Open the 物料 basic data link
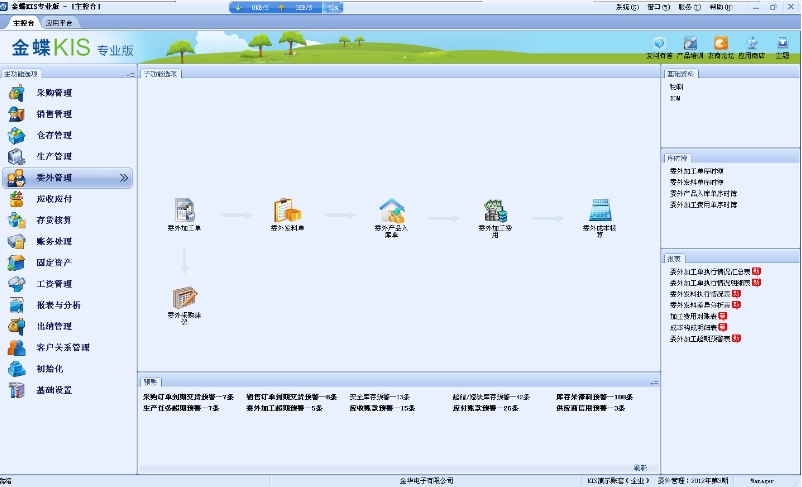The height and width of the screenshot is (487, 802). pyautogui.click(x=676, y=87)
